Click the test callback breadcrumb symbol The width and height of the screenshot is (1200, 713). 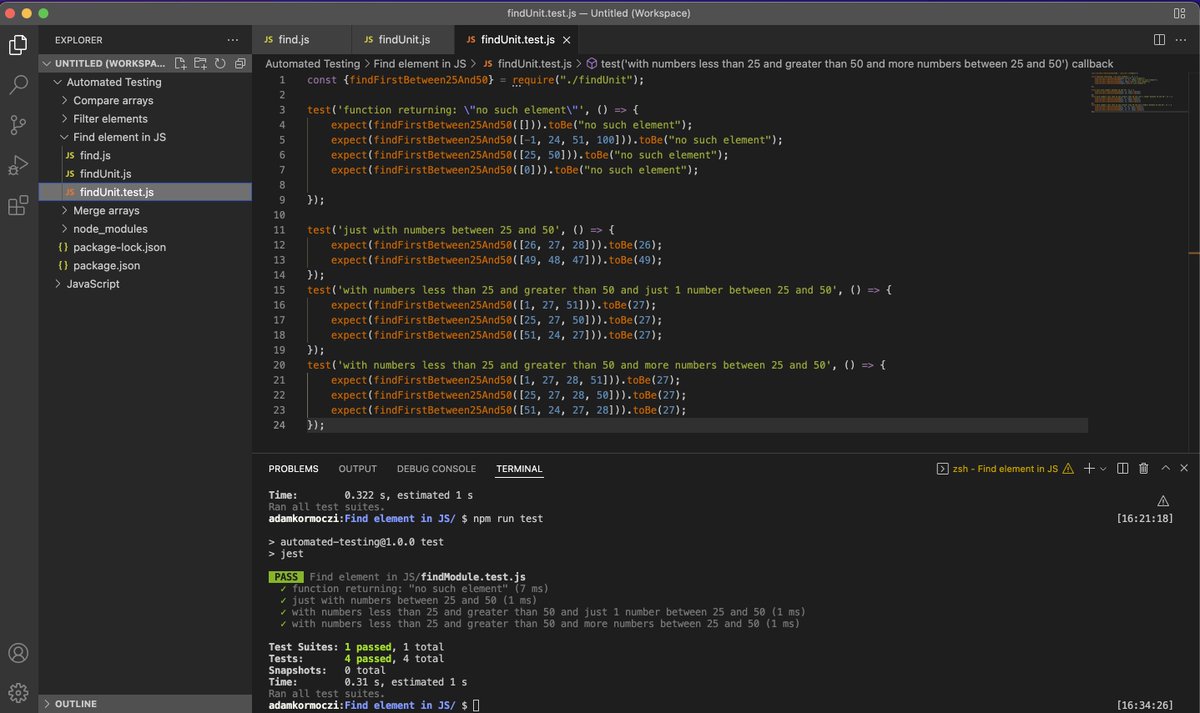point(849,63)
